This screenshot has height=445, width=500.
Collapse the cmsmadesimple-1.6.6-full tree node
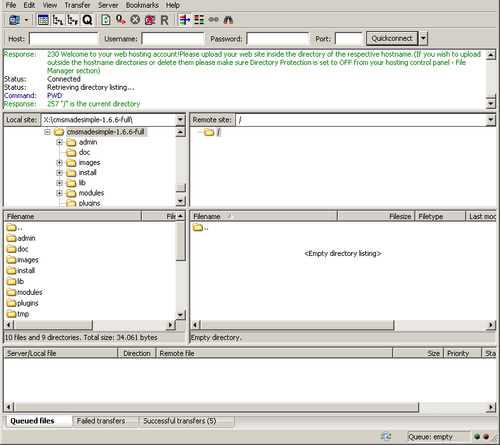tap(47, 132)
